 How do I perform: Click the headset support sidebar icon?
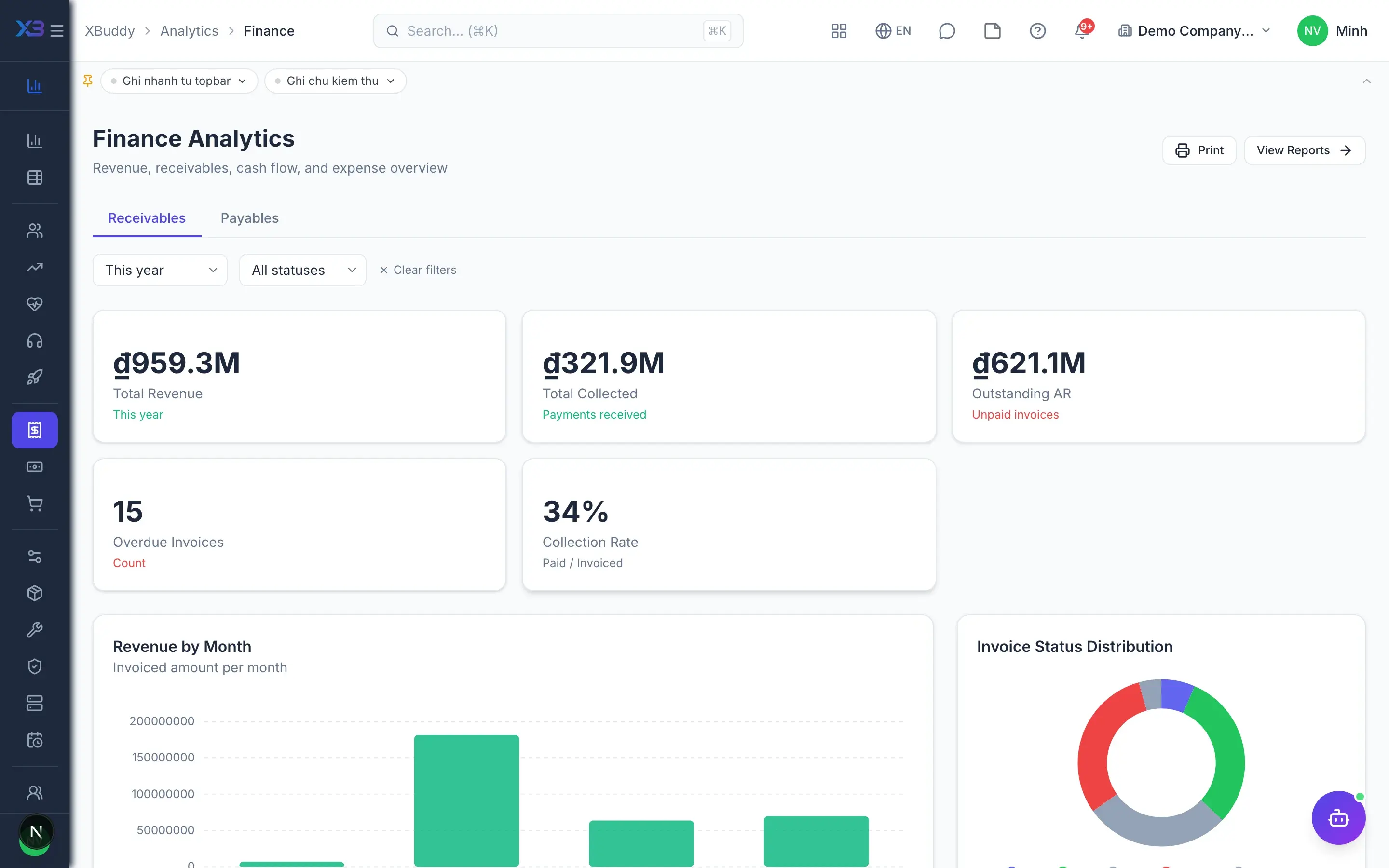click(34, 340)
